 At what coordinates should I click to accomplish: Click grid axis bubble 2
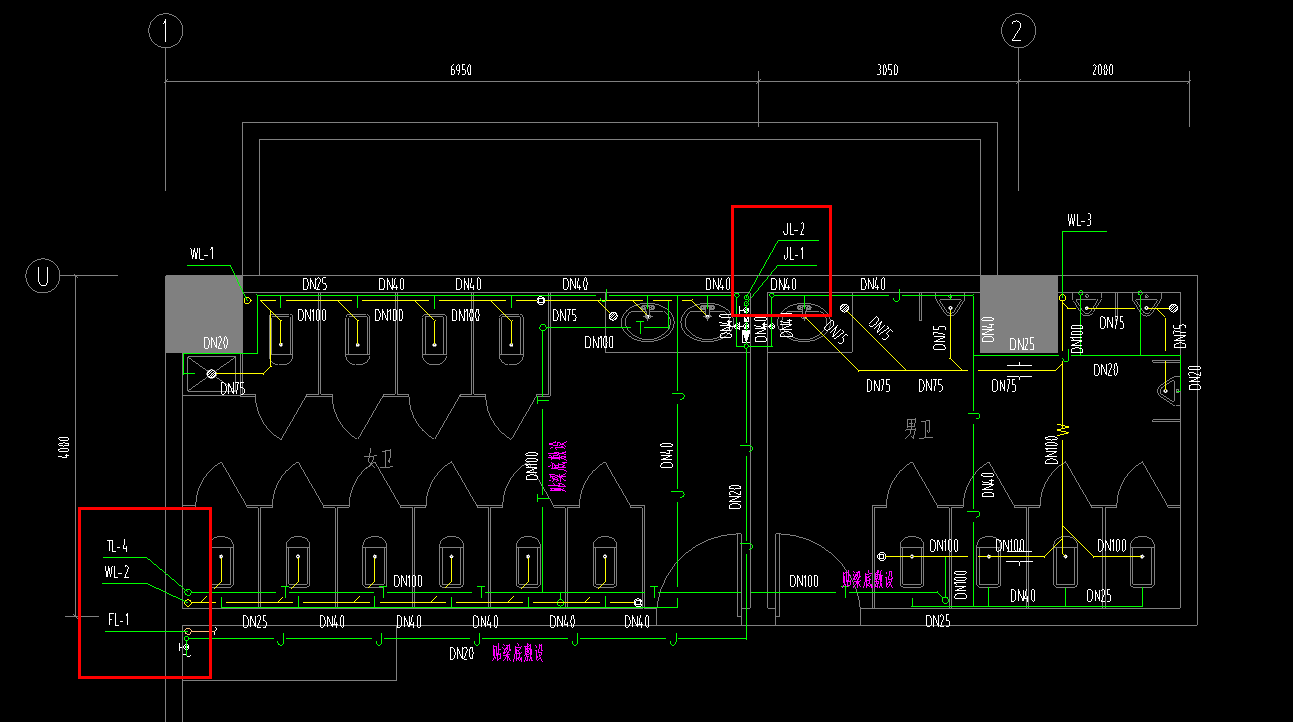point(1018,31)
